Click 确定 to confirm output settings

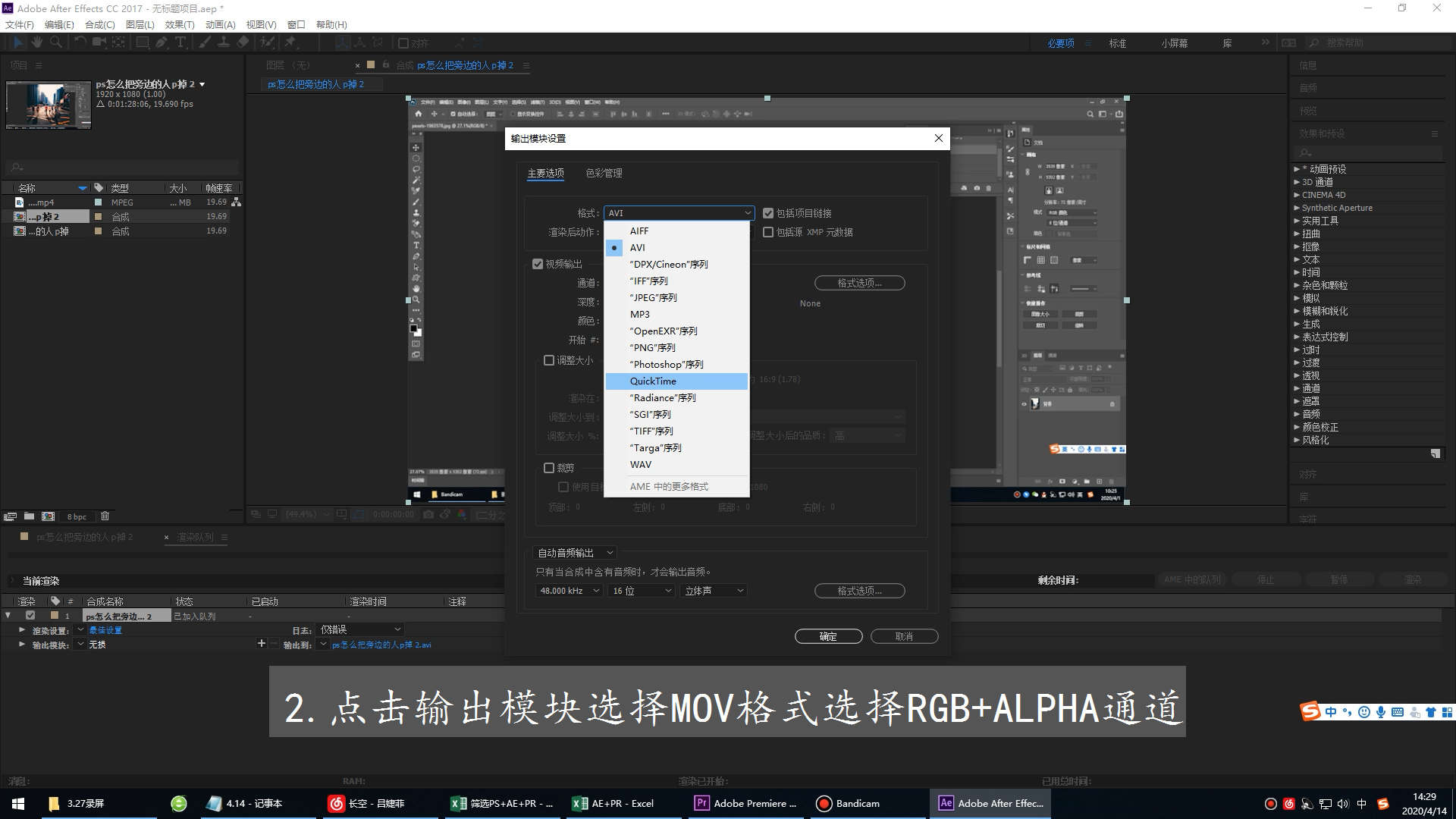pos(828,636)
